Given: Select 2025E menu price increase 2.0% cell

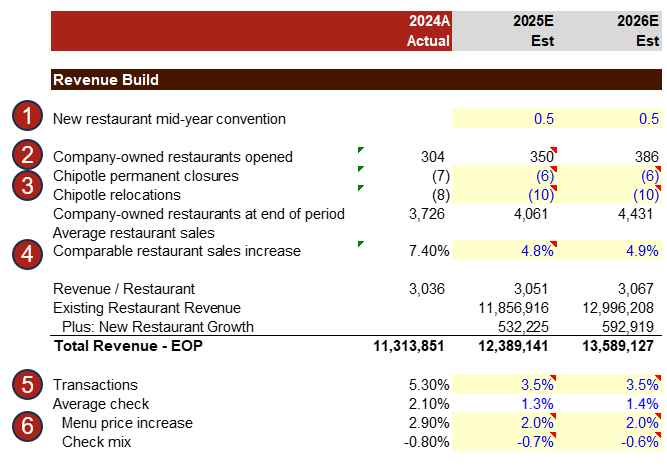Looking at the screenshot, I should click(x=504, y=423).
